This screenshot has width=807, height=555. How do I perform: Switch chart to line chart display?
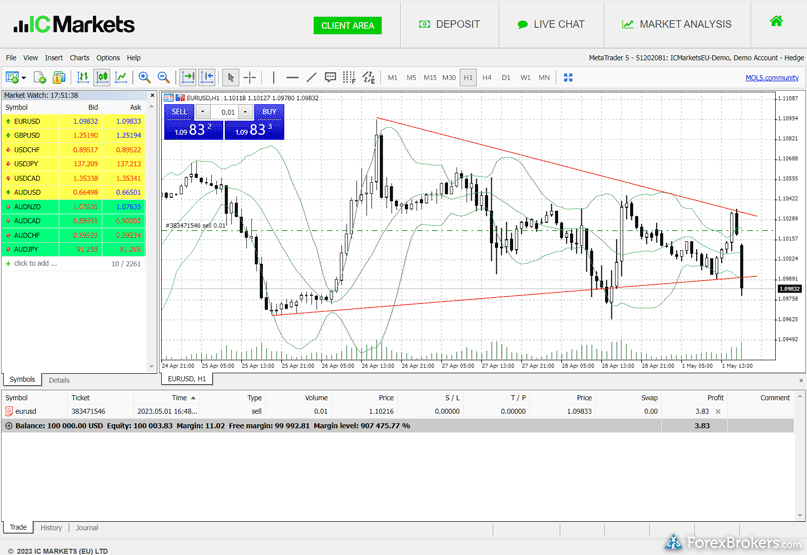point(121,77)
